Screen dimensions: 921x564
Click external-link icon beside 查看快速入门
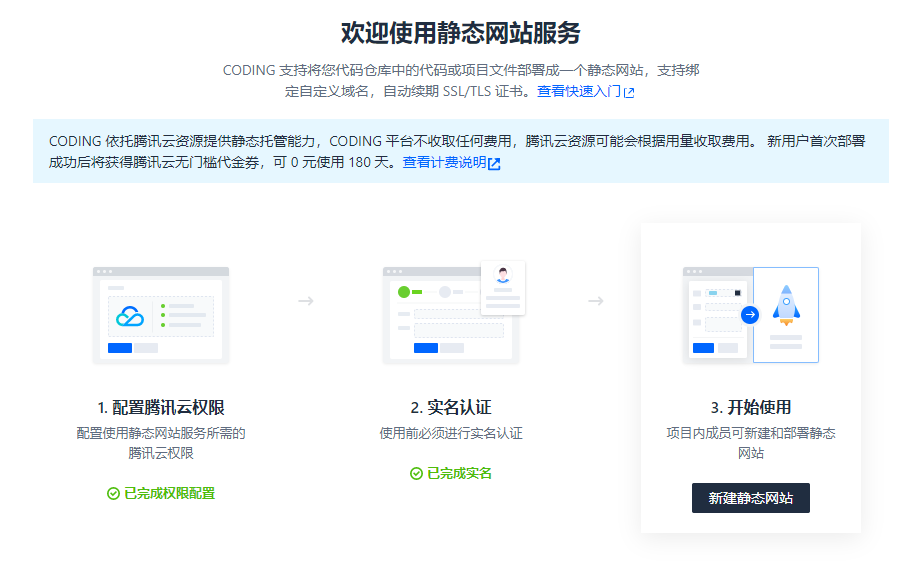pyautogui.click(x=629, y=92)
